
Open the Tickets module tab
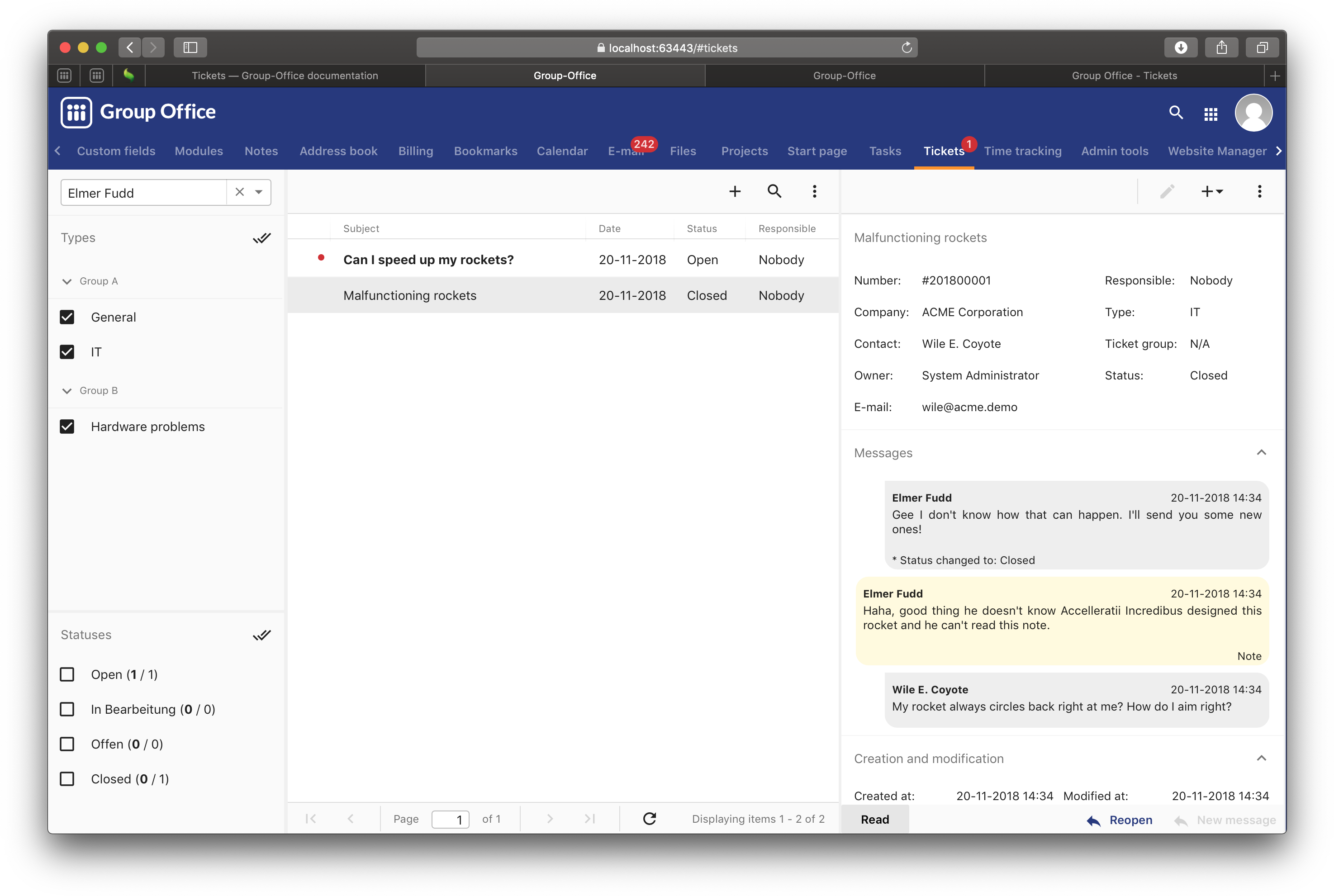coord(944,151)
